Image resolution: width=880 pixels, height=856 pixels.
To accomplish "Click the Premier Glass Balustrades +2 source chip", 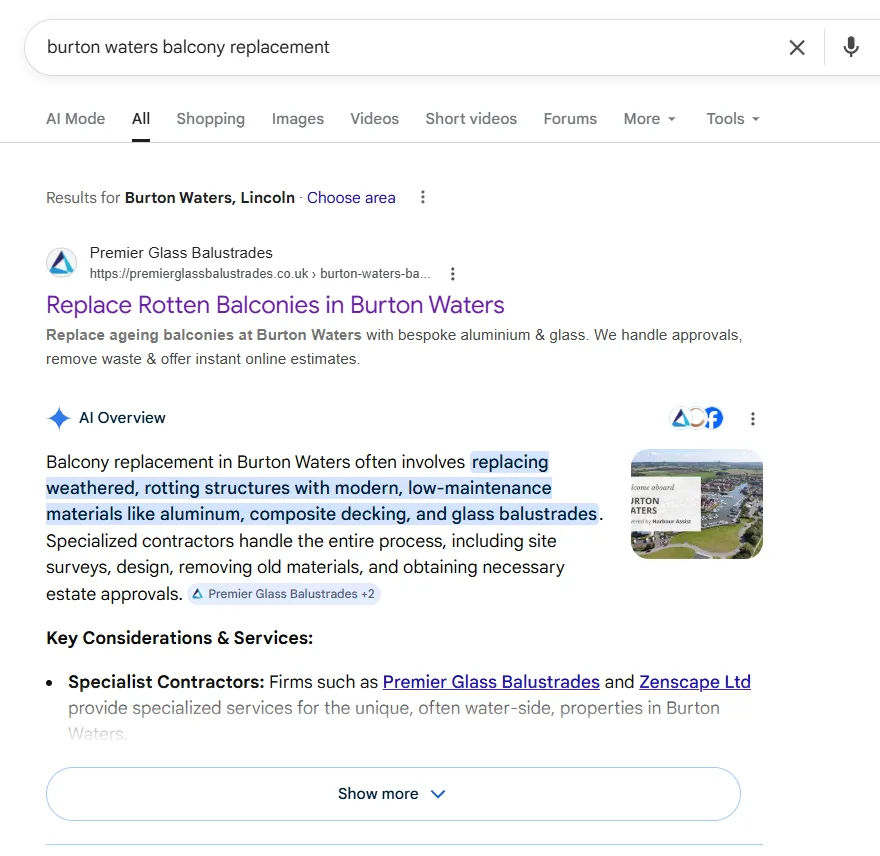I will (284, 593).
